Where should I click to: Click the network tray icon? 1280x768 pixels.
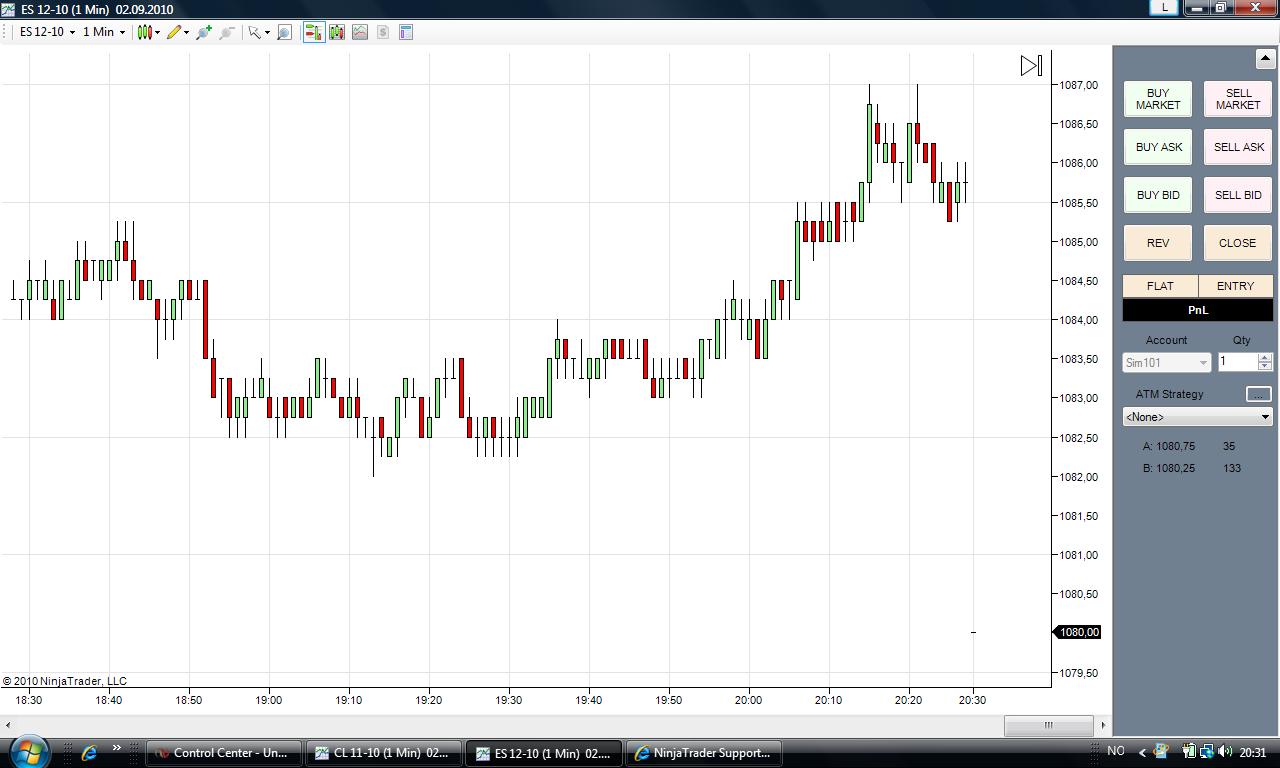click(1208, 752)
